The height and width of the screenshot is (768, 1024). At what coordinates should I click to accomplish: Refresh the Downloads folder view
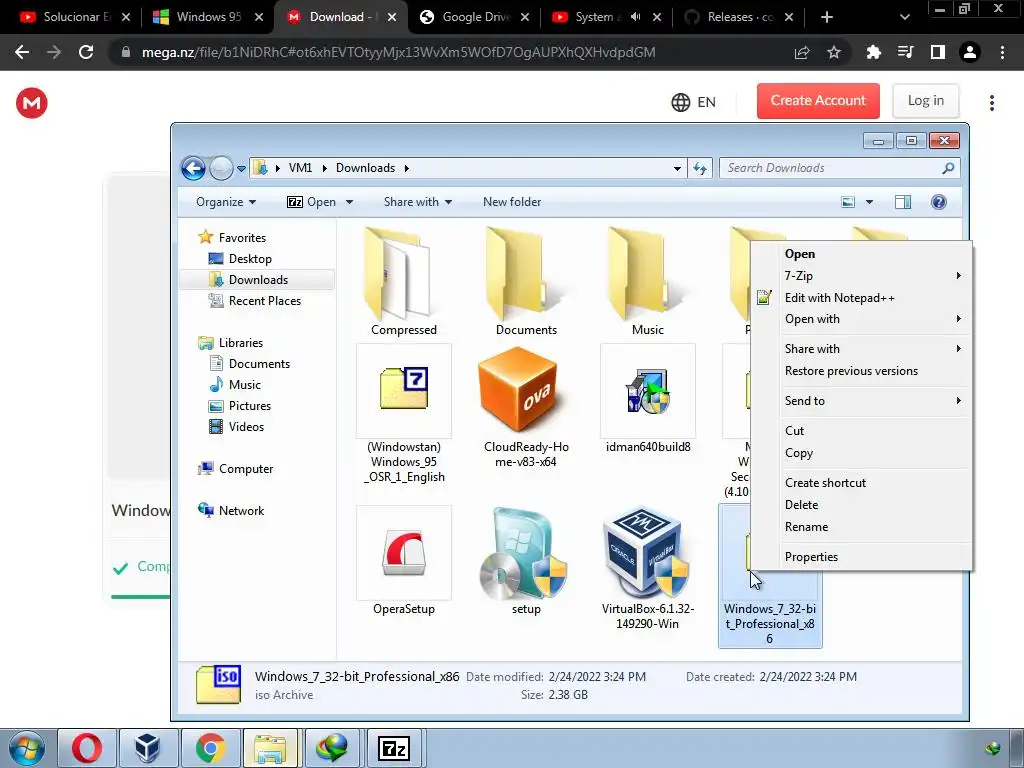tap(700, 168)
